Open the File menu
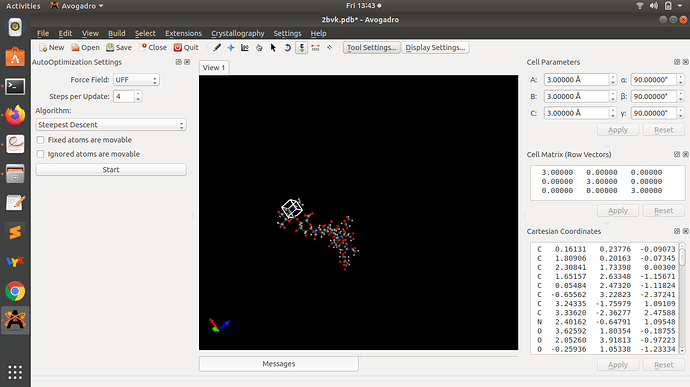690x387 pixels. coord(43,33)
